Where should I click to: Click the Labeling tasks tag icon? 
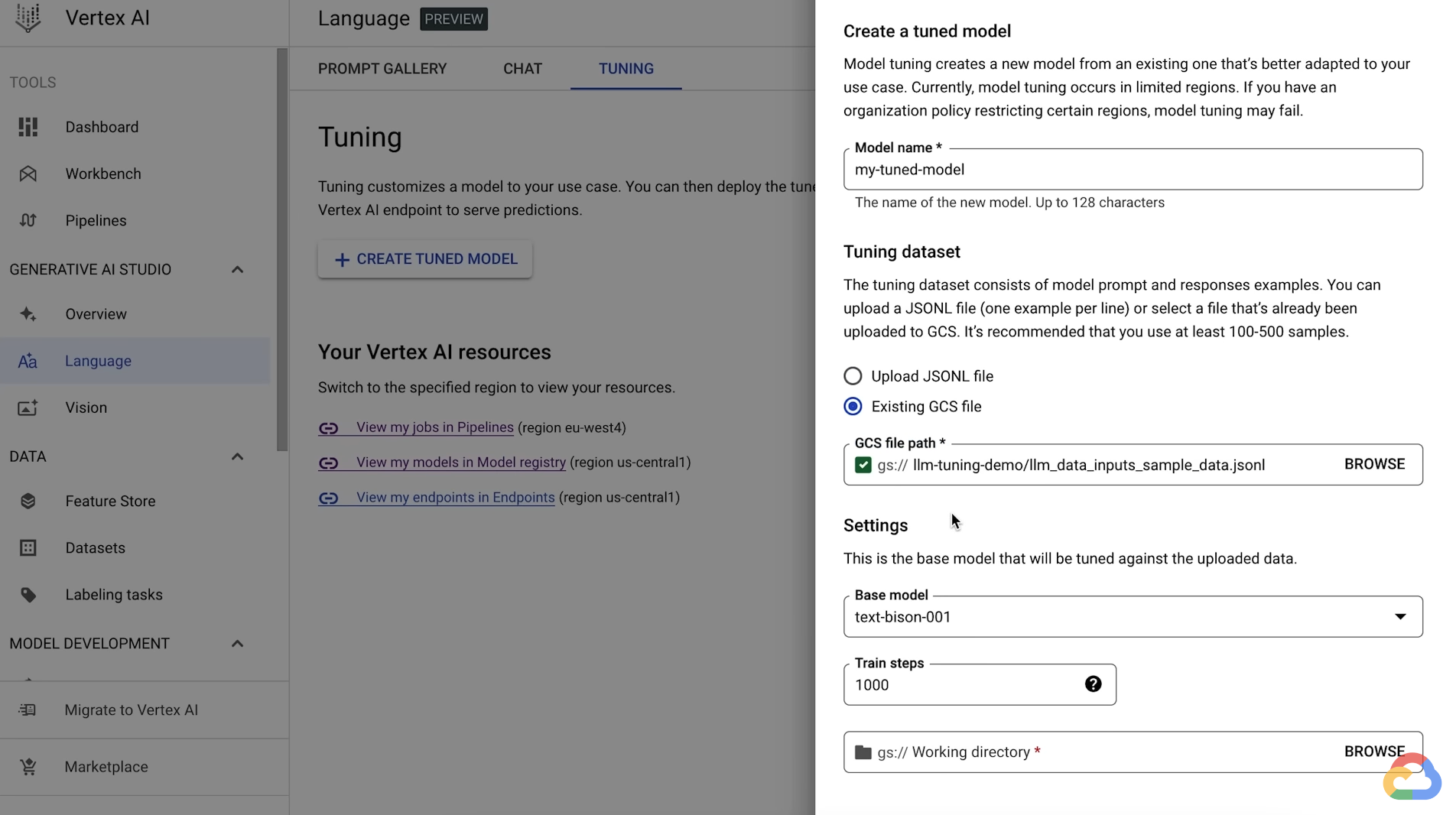[x=28, y=595]
